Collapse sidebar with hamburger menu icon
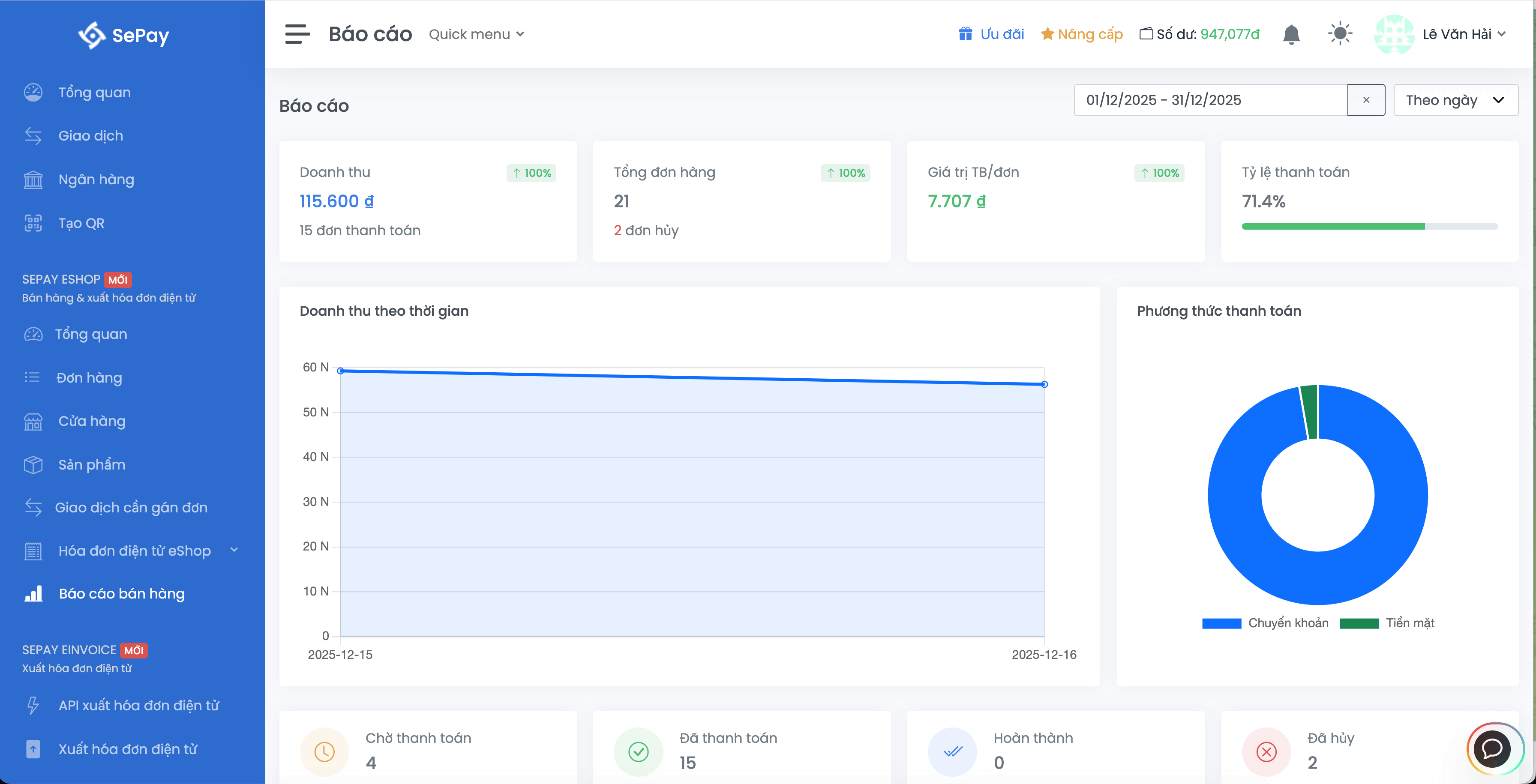The image size is (1536, 784). click(x=297, y=34)
